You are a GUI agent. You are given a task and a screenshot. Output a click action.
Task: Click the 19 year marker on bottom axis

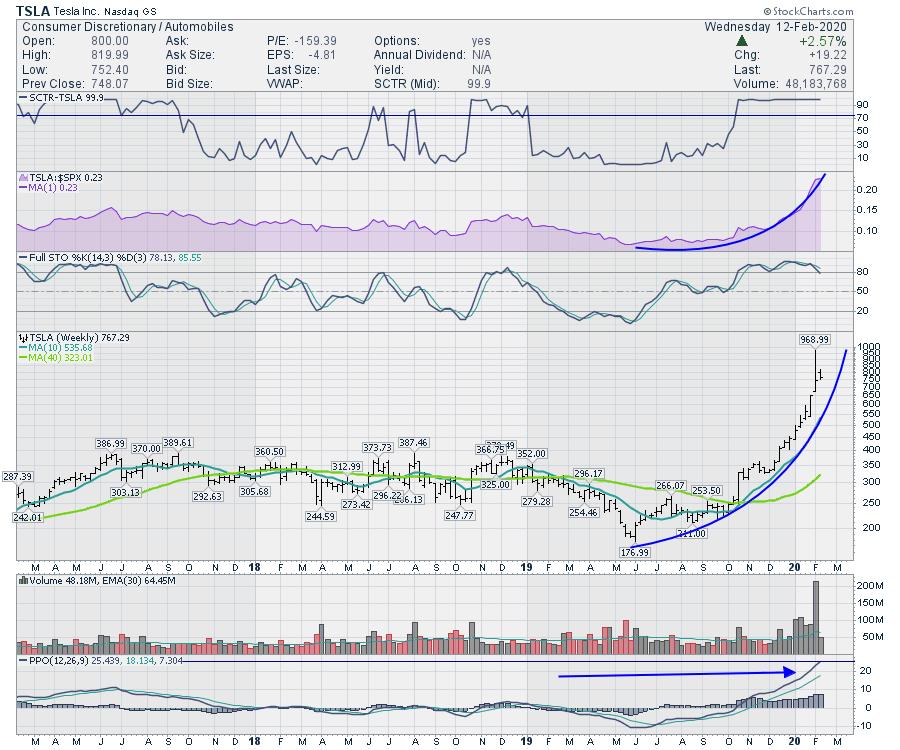[x=526, y=742]
